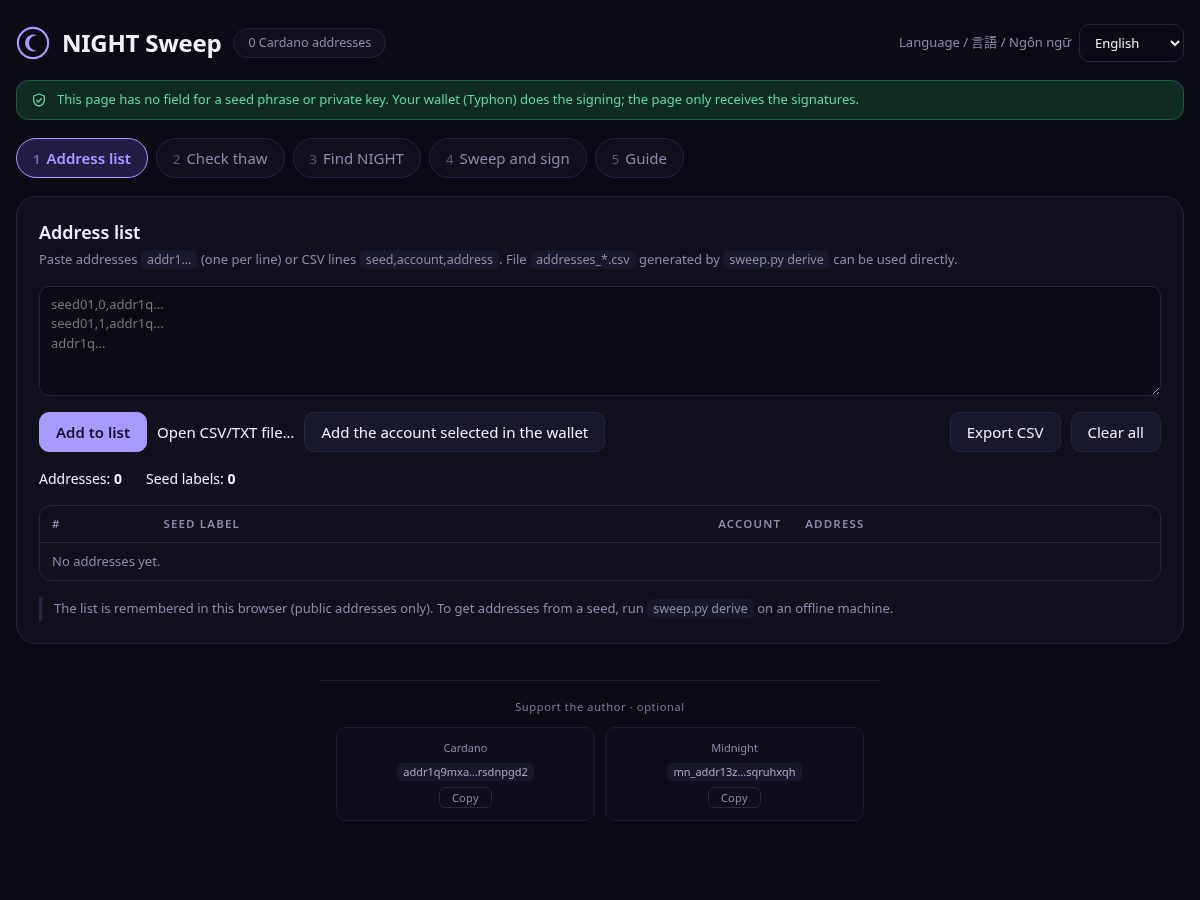Switch to the Address list tab
The height and width of the screenshot is (900, 1200).
(x=82, y=158)
